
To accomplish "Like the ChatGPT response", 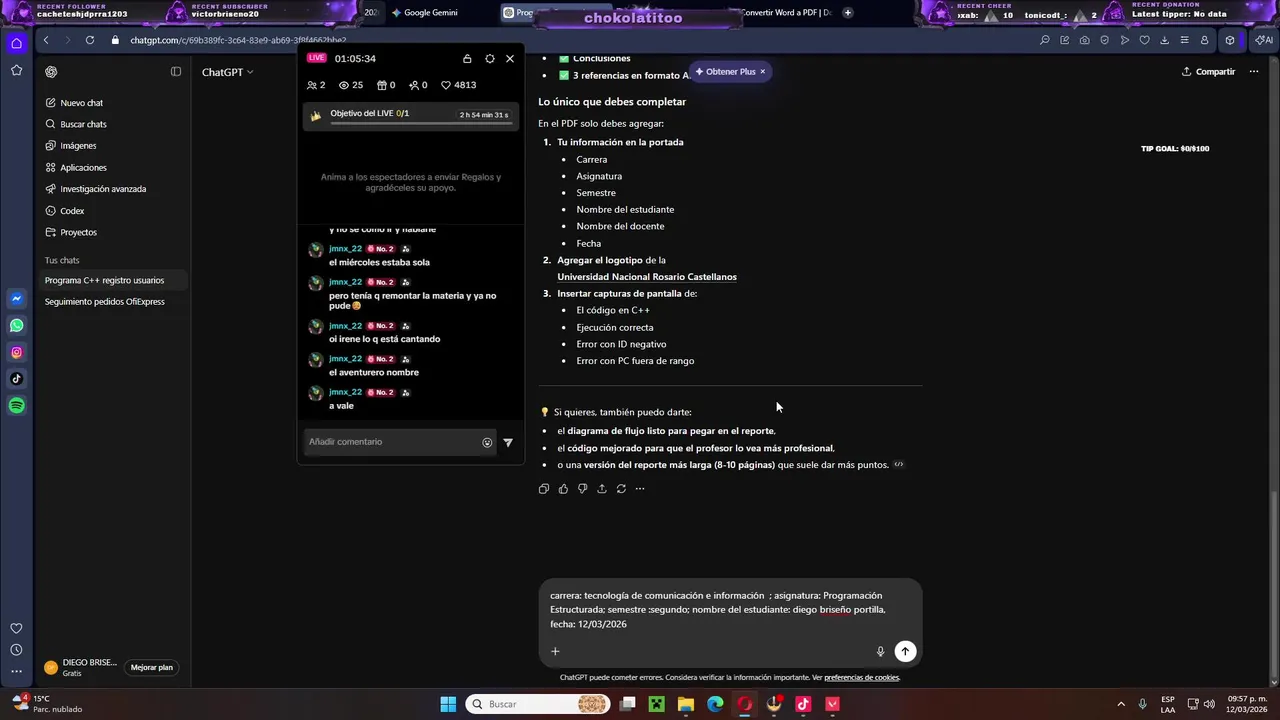I will [x=563, y=489].
